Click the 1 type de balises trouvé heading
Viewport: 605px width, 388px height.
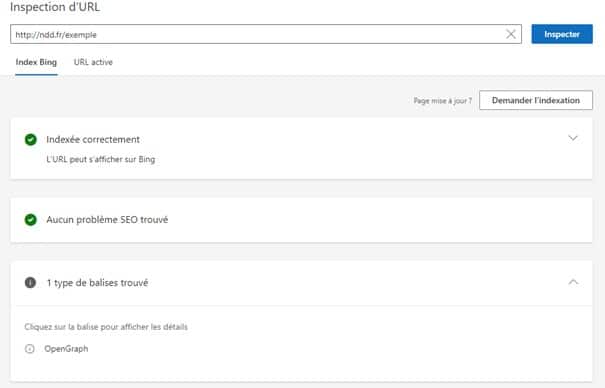(97, 283)
